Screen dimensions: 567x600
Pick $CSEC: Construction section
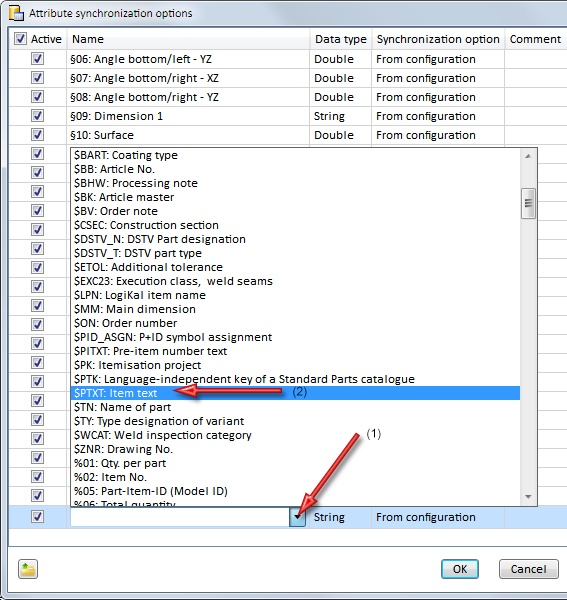tap(295, 225)
